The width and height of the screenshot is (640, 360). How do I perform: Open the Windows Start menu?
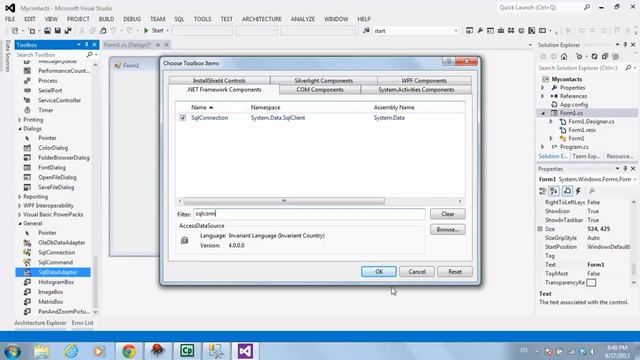click(12, 351)
